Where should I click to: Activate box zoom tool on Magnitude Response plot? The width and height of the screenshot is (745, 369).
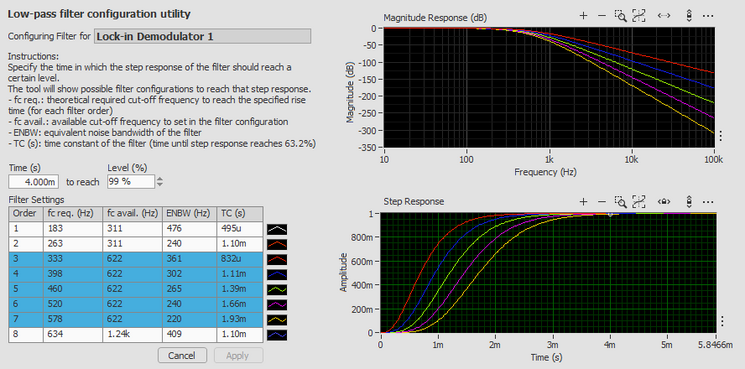pyautogui.click(x=621, y=16)
